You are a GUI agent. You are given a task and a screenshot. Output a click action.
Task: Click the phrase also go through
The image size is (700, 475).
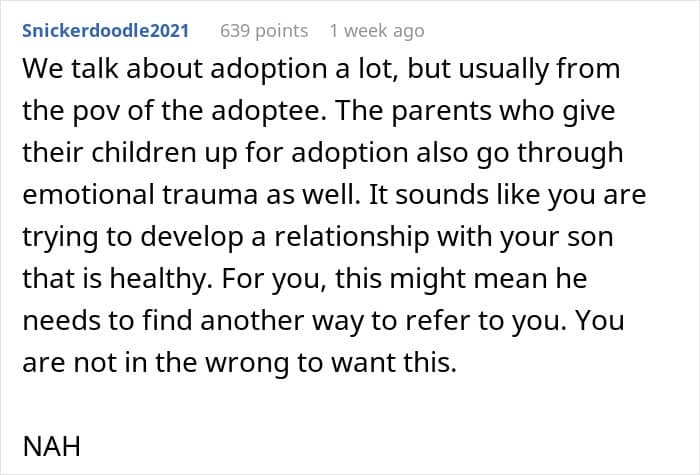[x=520, y=153]
